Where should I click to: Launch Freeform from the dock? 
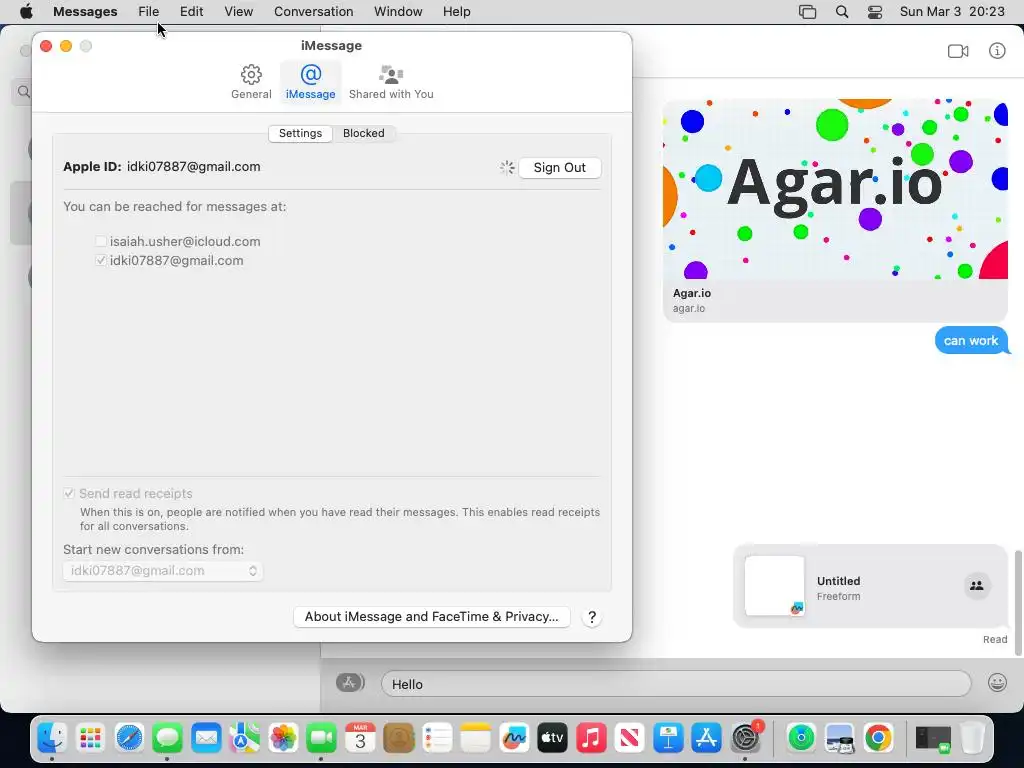[514, 738]
